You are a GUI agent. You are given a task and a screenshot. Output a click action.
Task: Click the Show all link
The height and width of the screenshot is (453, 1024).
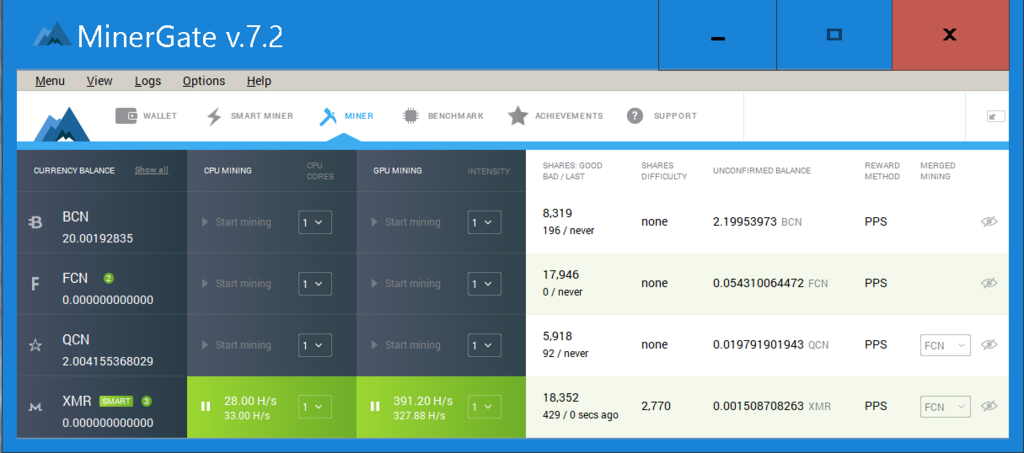(x=152, y=170)
